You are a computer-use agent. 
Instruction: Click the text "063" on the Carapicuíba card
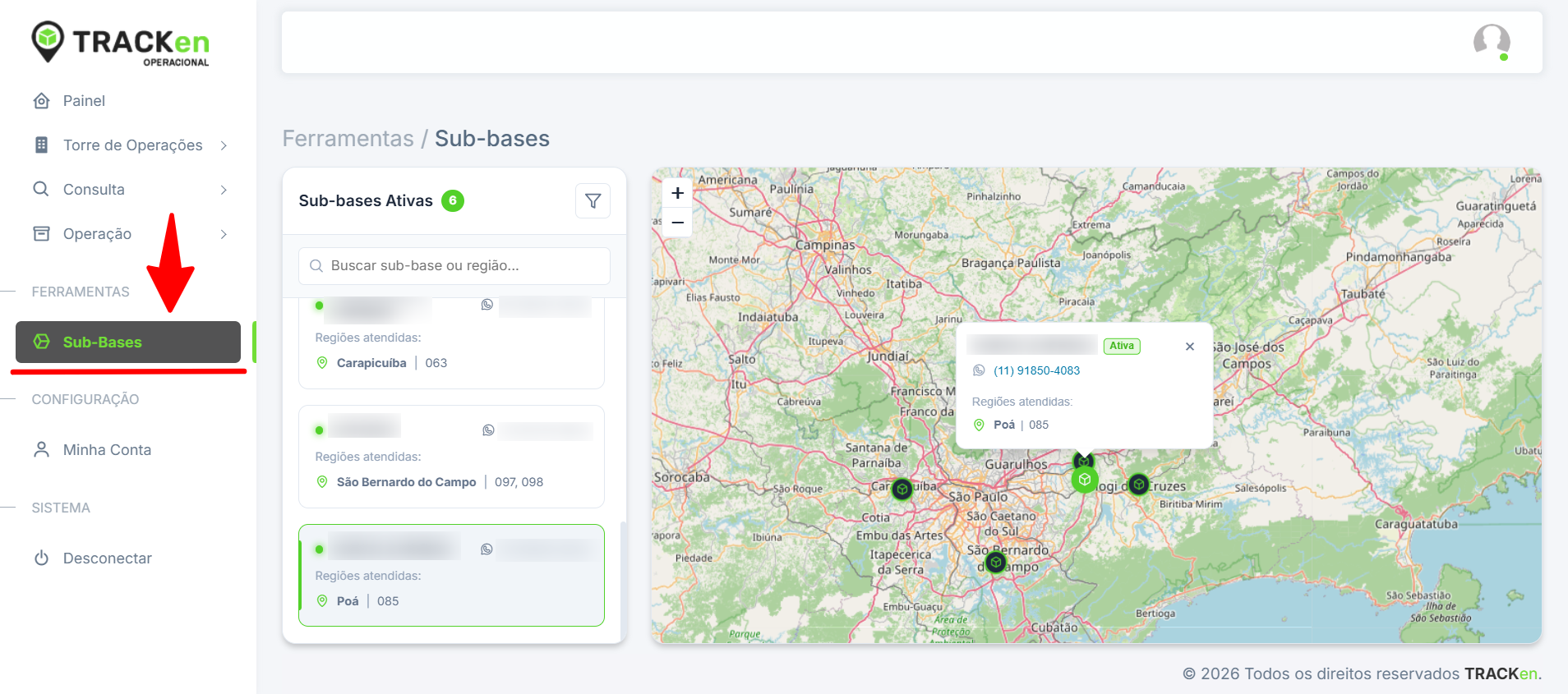pyautogui.click(x=436, y=363)
